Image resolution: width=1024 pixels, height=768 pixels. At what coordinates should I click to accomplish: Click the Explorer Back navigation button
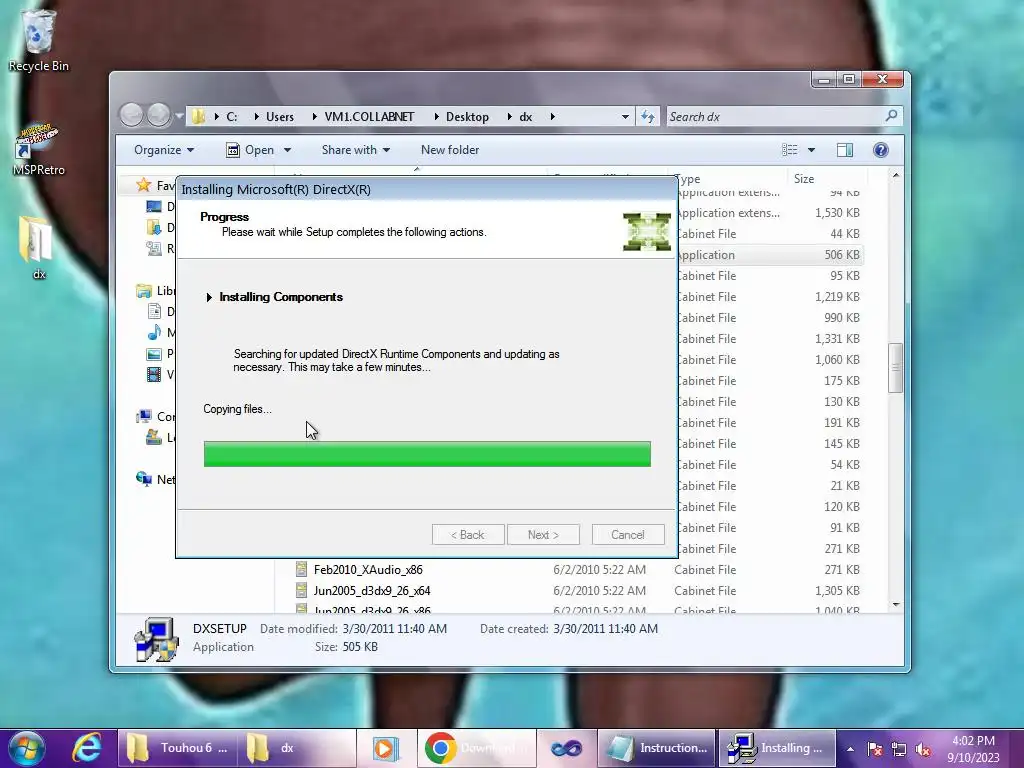(131, 116)
